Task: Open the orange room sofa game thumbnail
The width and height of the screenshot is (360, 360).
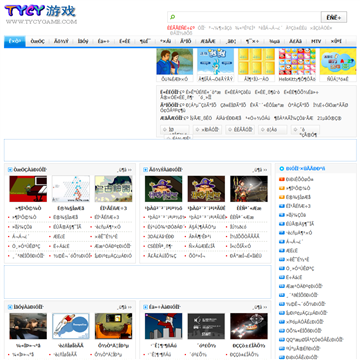Action: point(113,326)
